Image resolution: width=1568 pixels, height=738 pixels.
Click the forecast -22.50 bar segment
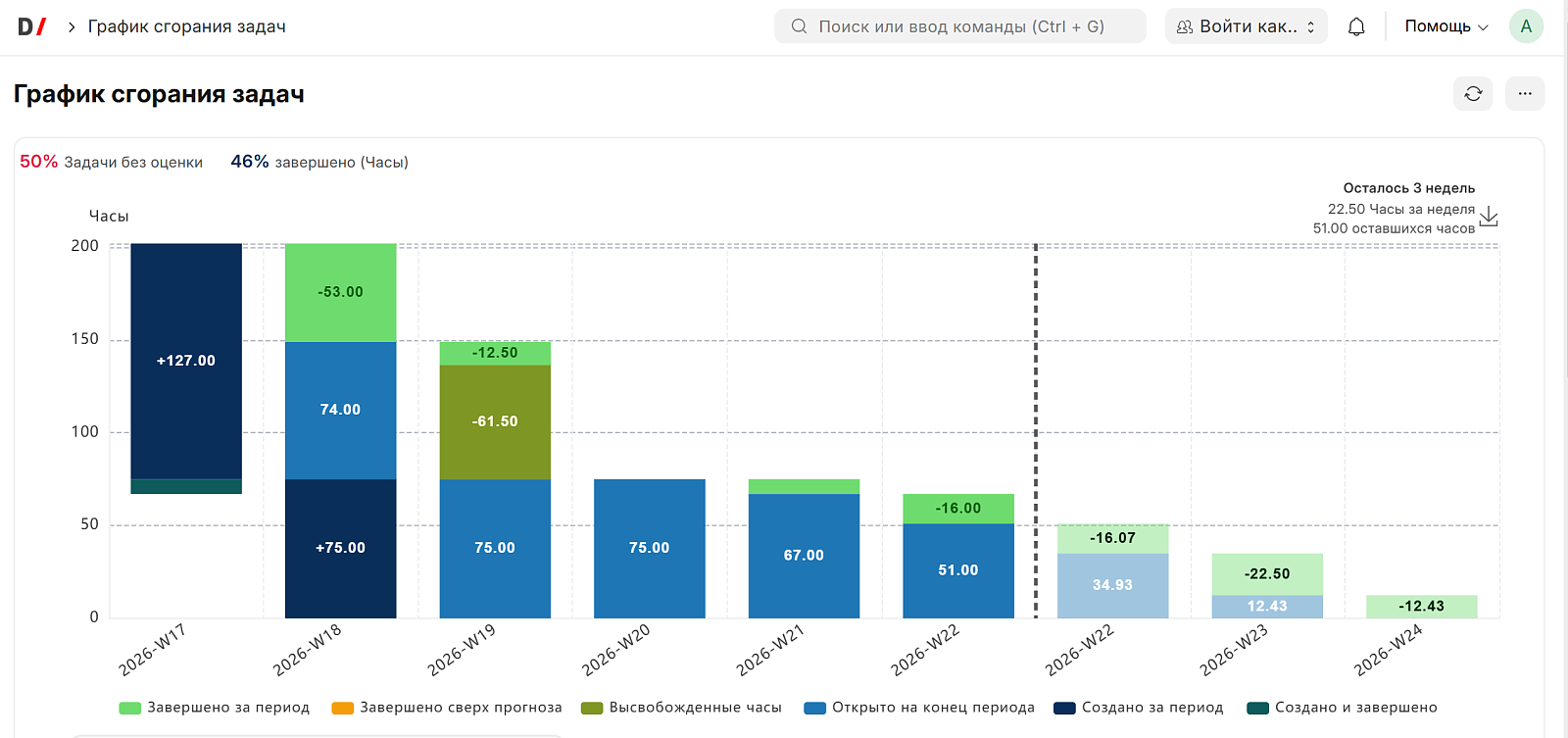(x=1267, y=574)
